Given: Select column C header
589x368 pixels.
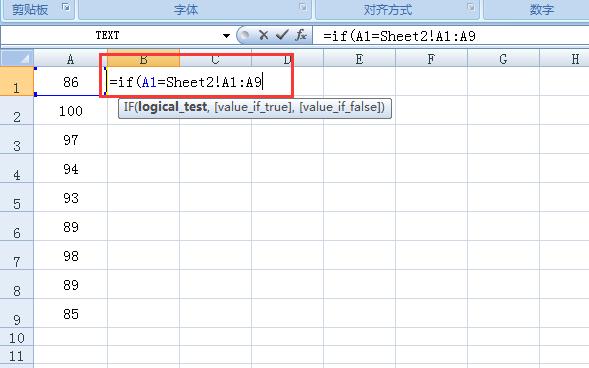Looking at the screenshot, I should pyautogui.click(x=215, y=59).
